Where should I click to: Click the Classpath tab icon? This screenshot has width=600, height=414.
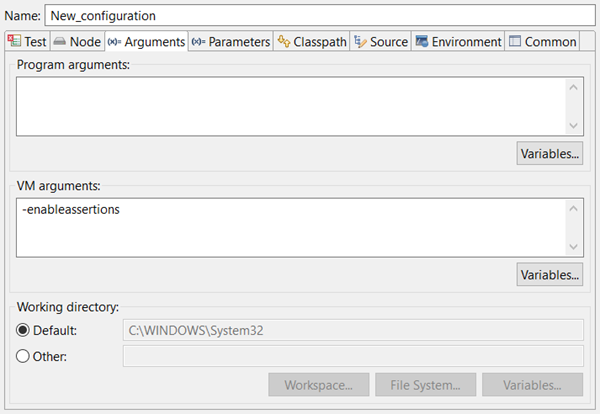pos(284,42)
